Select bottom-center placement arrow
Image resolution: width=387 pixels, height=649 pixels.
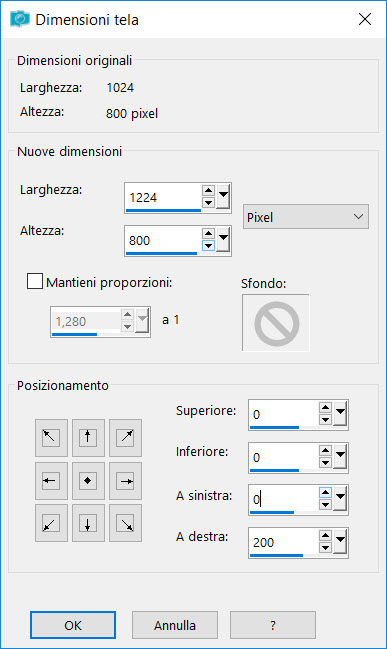88,523
